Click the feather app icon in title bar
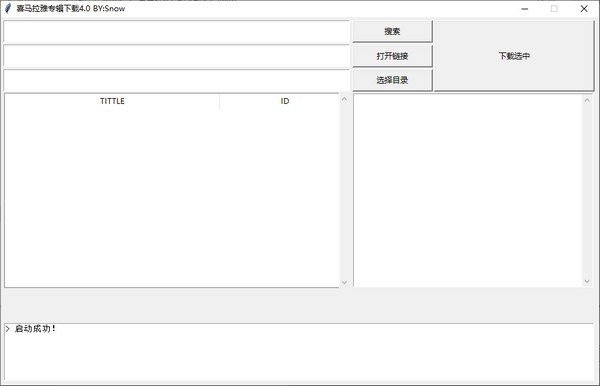Image resolution: width=600 pixels, height=386 pixels. [x=8, y=8]
